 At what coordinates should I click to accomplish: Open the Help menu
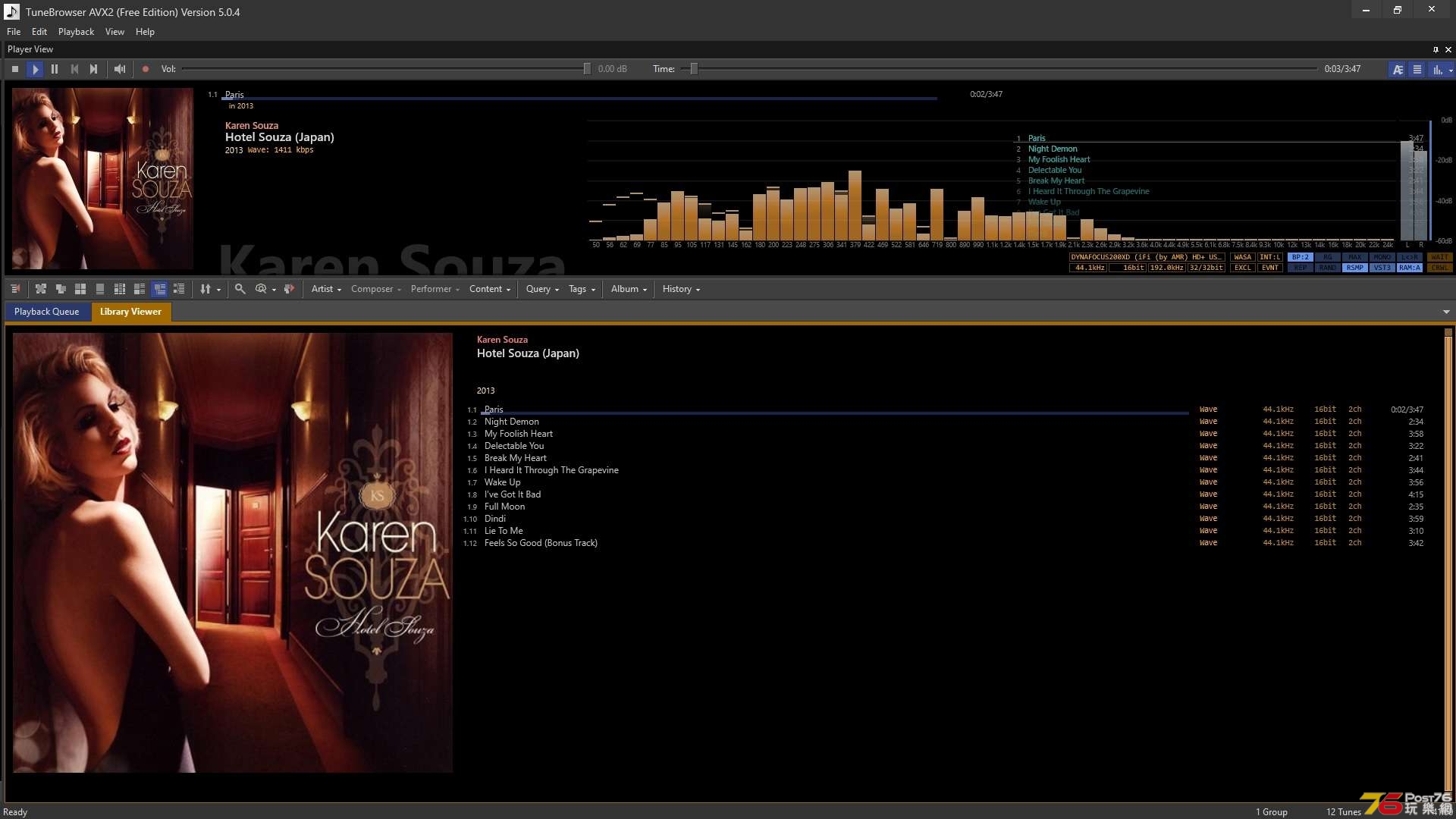click(145, 32)
